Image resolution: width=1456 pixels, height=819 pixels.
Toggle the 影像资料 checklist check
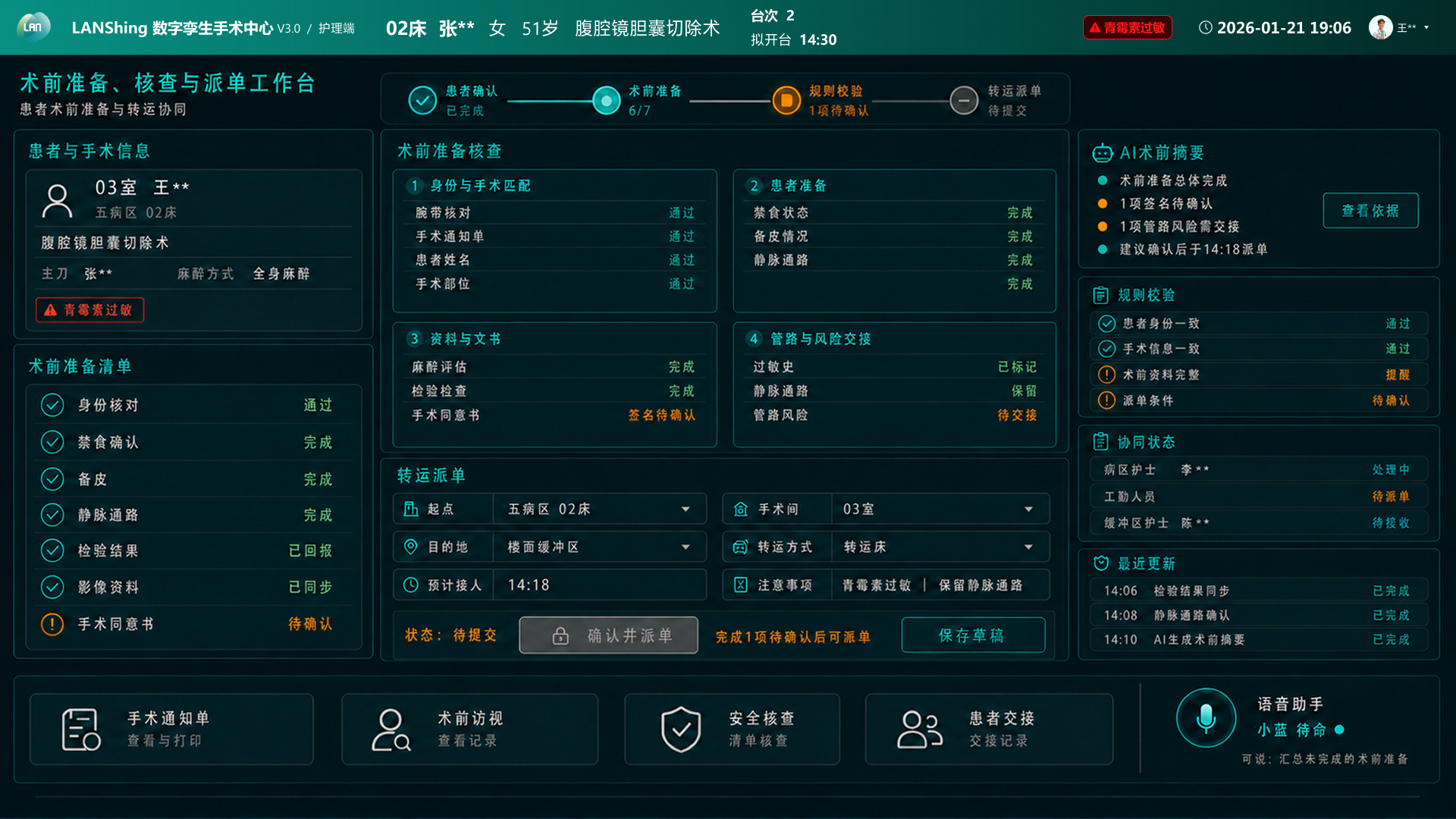point(52,586)
